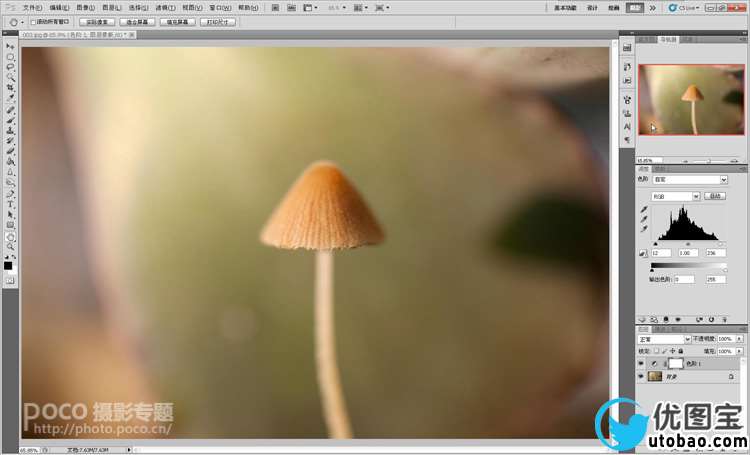
Task: Toggle adjustment layer visibility eye in adjustments panel
Action: (678, 319)
